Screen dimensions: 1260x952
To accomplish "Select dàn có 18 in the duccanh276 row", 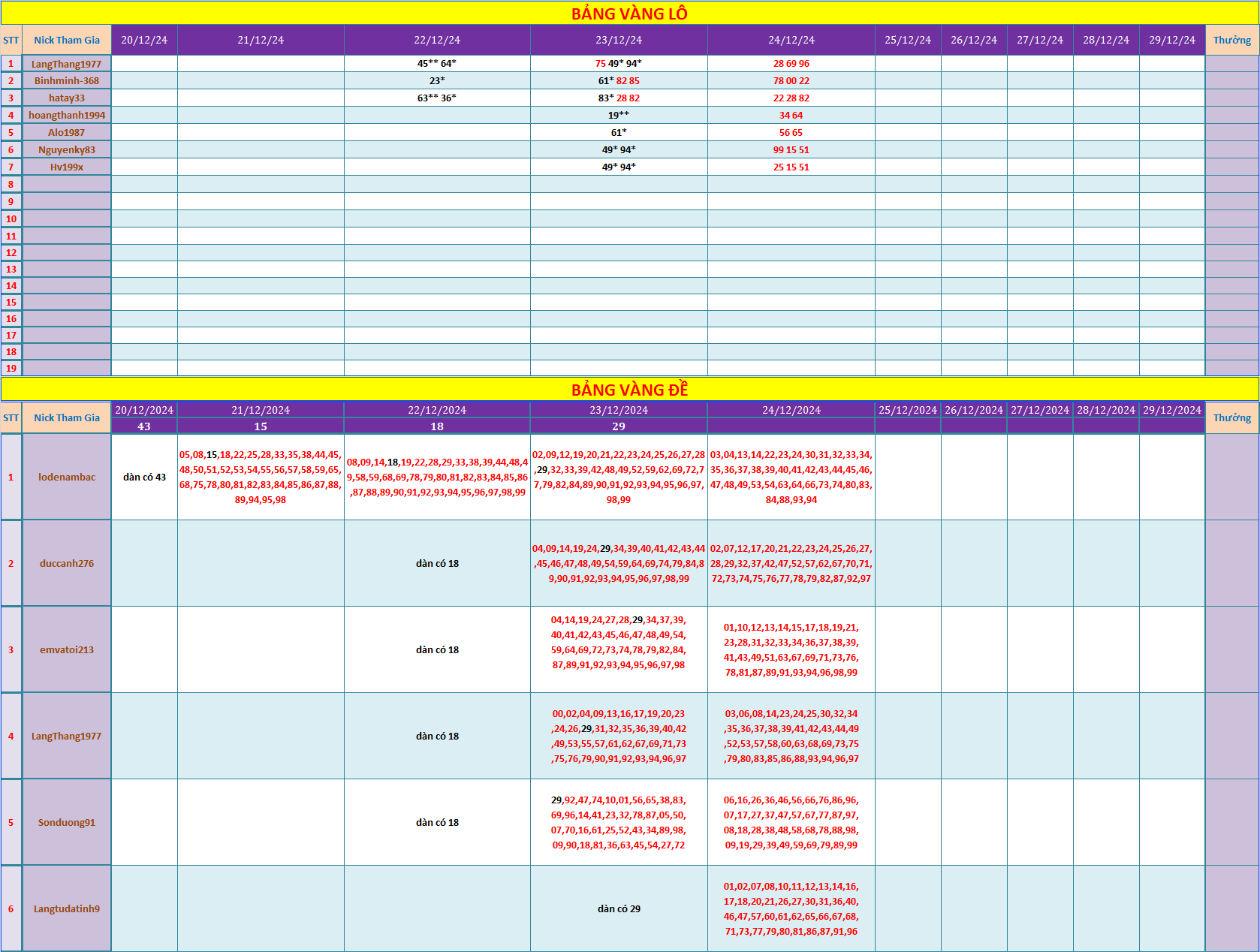I will click(437, 563).
